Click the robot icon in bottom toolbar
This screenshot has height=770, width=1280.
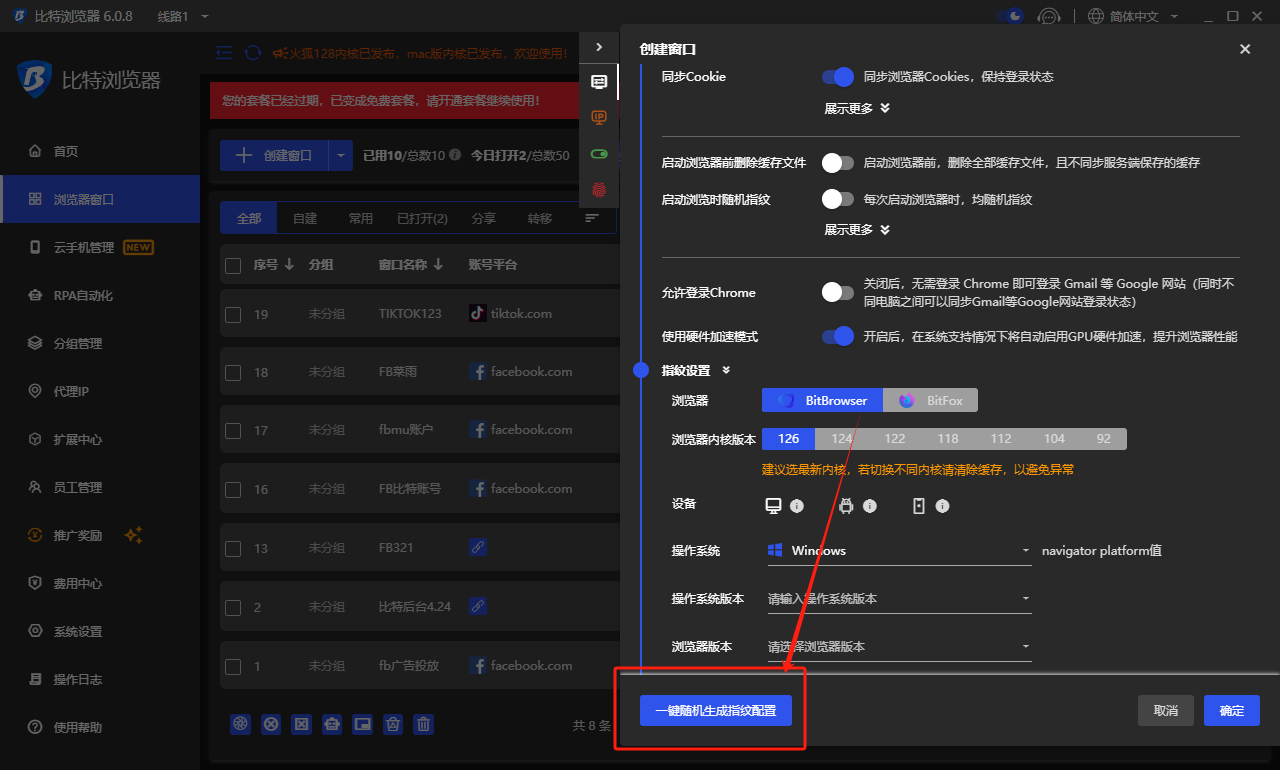(332, 725)
